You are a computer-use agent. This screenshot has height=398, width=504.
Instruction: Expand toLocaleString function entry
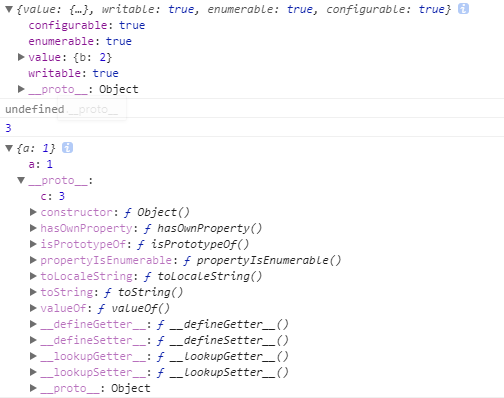click(x=33, y=276)
